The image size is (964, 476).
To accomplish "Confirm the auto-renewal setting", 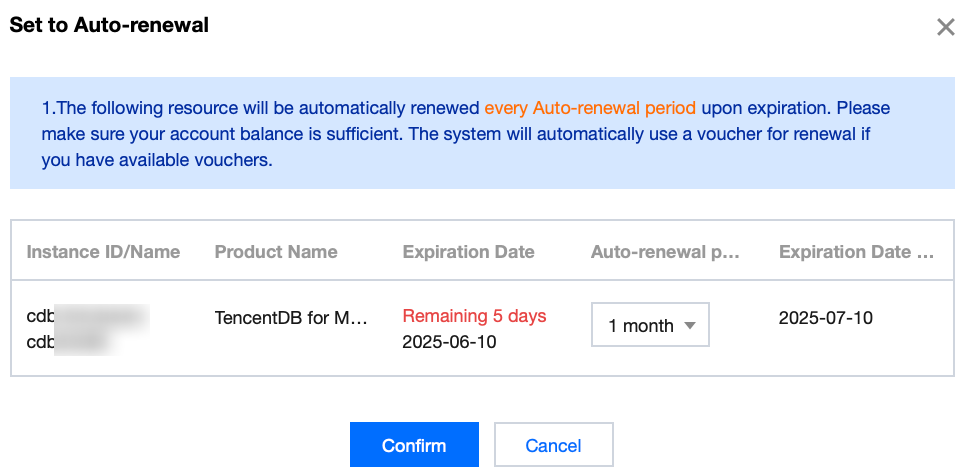I will 414,445.
